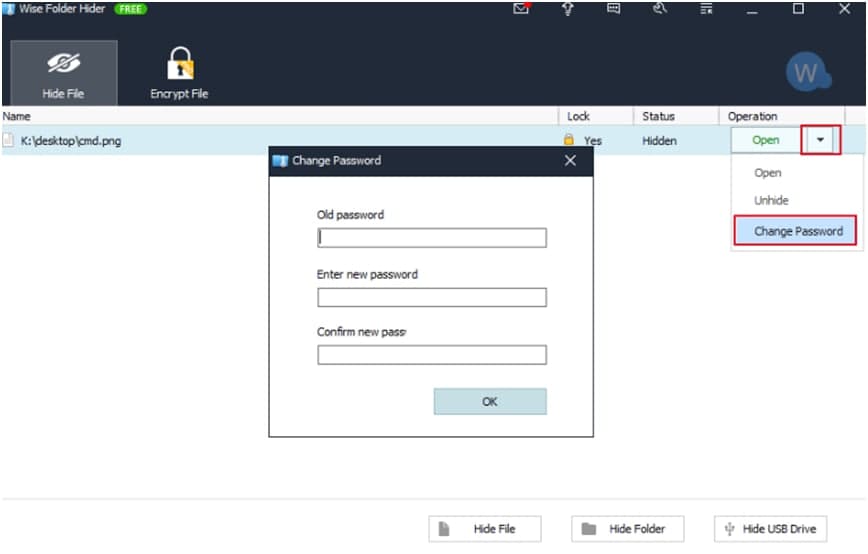Click the Confirm new password field
This screenshot has height=554, width=868.
pos(432,355)
